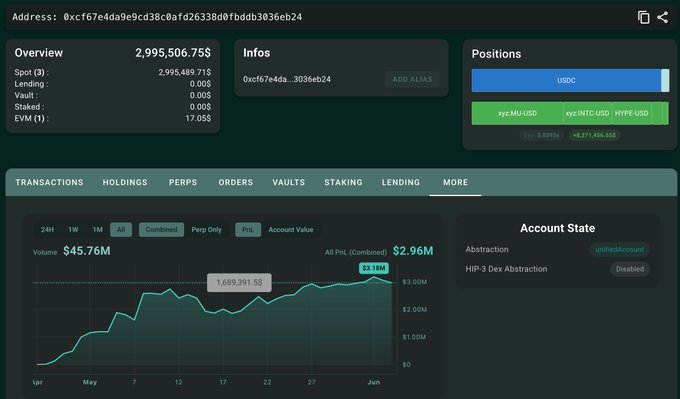Click the EVM value 17.05$
The width and height of the screenshot is (680, 399).
[198, 118]
